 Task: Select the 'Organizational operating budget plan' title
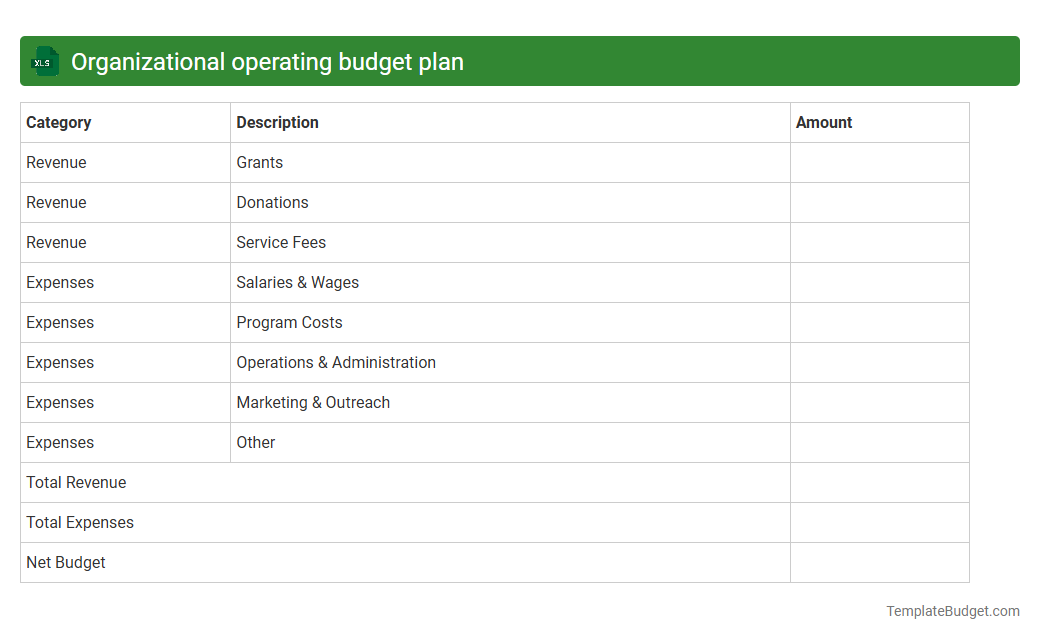[270, 61]
